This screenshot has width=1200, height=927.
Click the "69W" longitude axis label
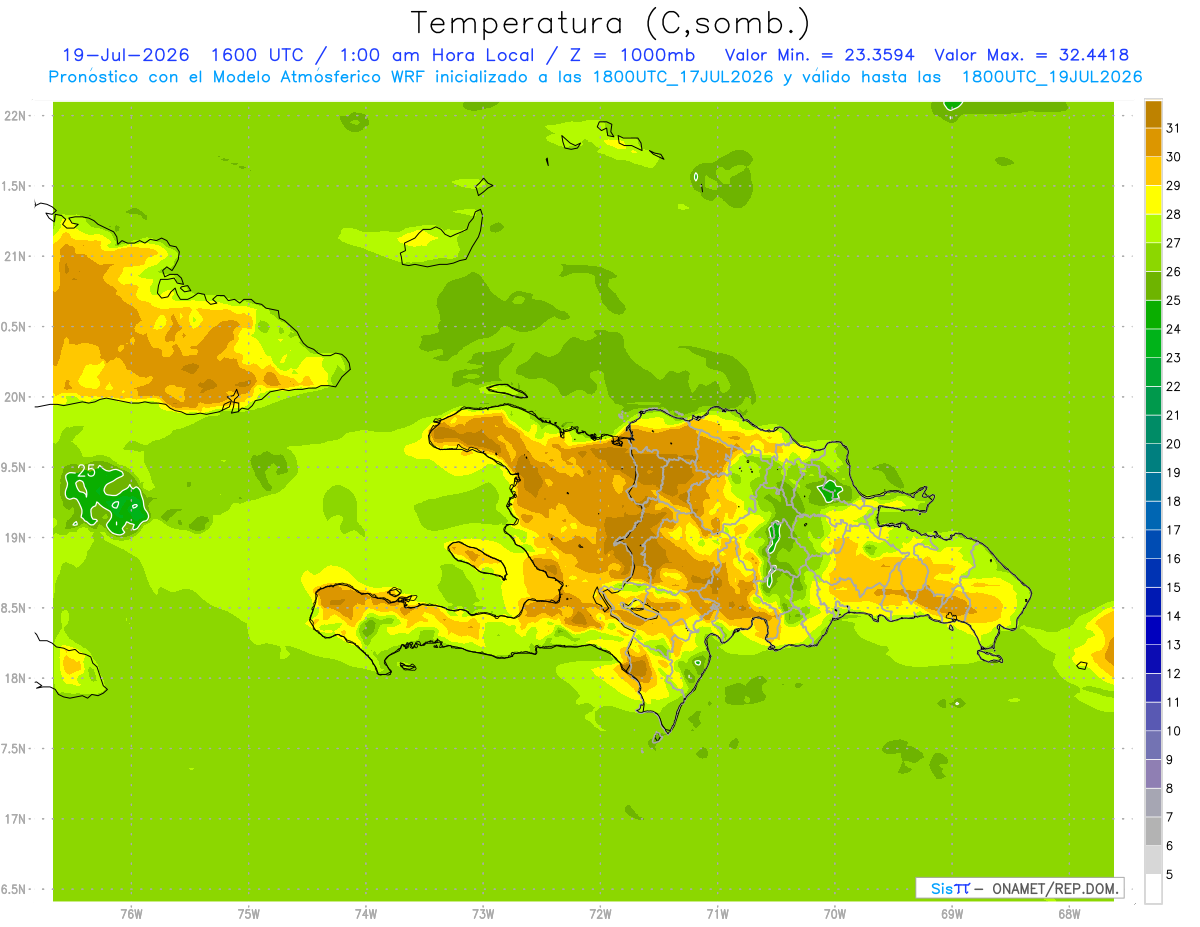952,914
